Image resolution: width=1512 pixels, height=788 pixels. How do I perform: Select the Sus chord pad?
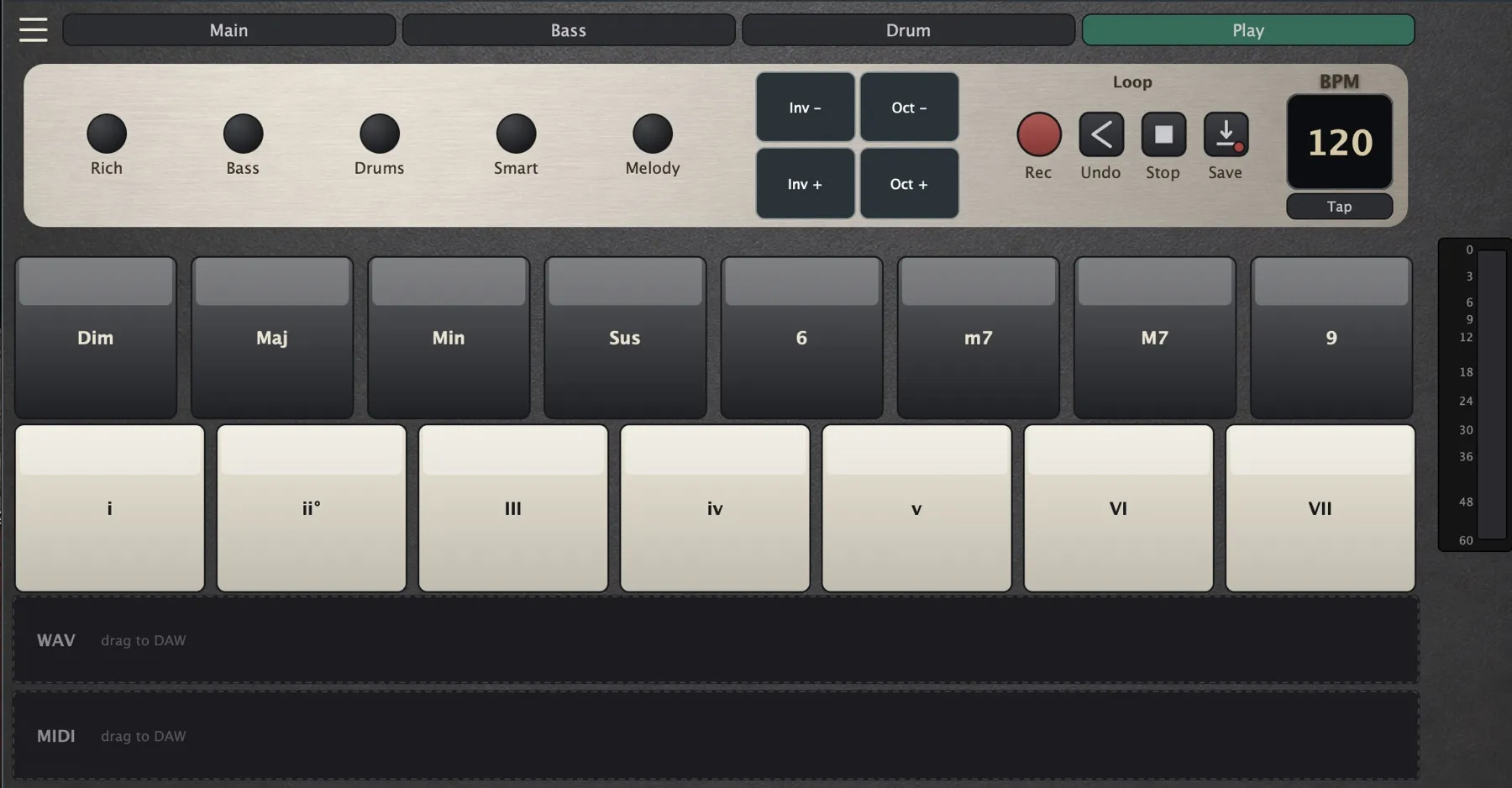point(625,338)
